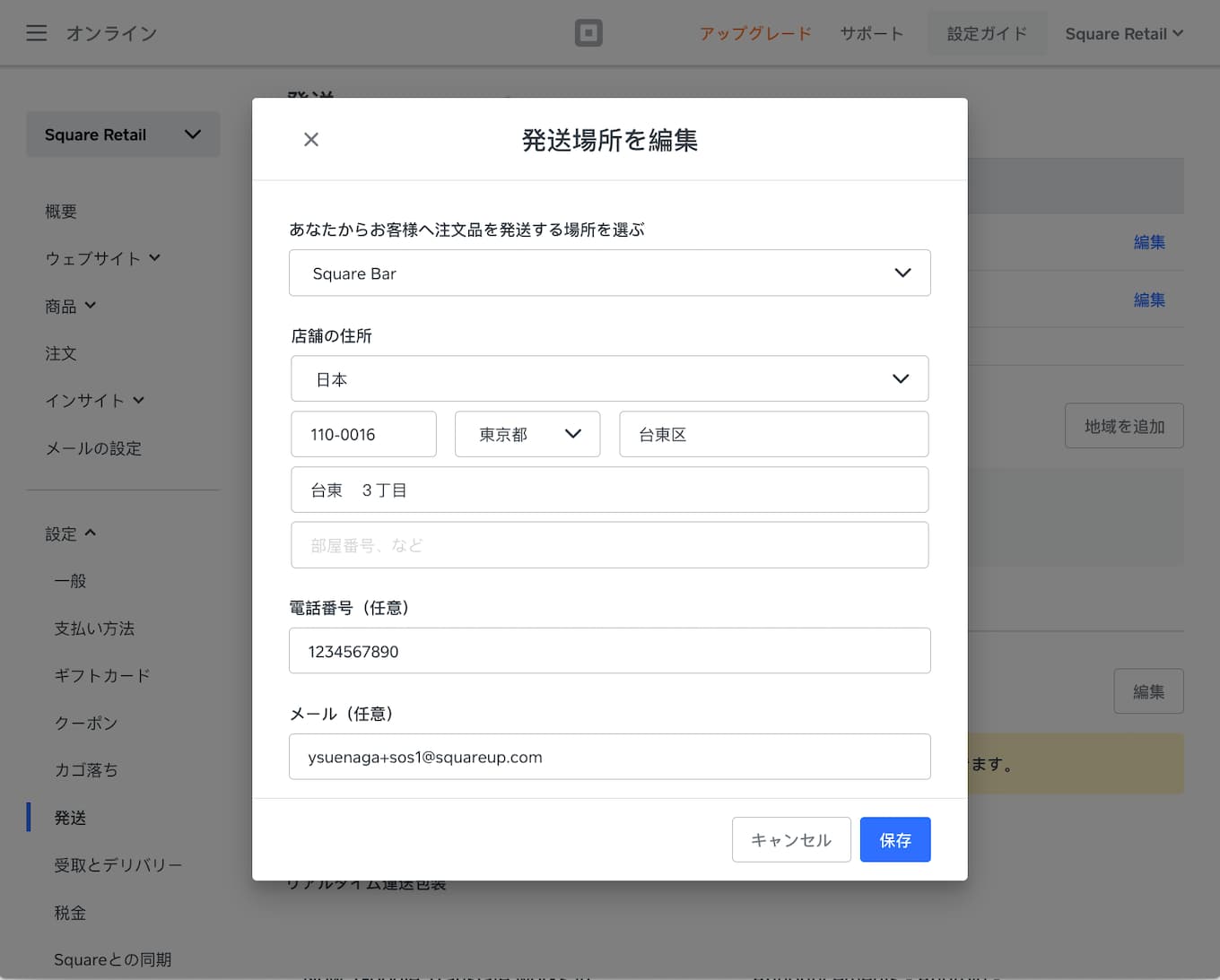Open the サポート page
Screen dimensions: 1220x980
(x=871, y=33)
